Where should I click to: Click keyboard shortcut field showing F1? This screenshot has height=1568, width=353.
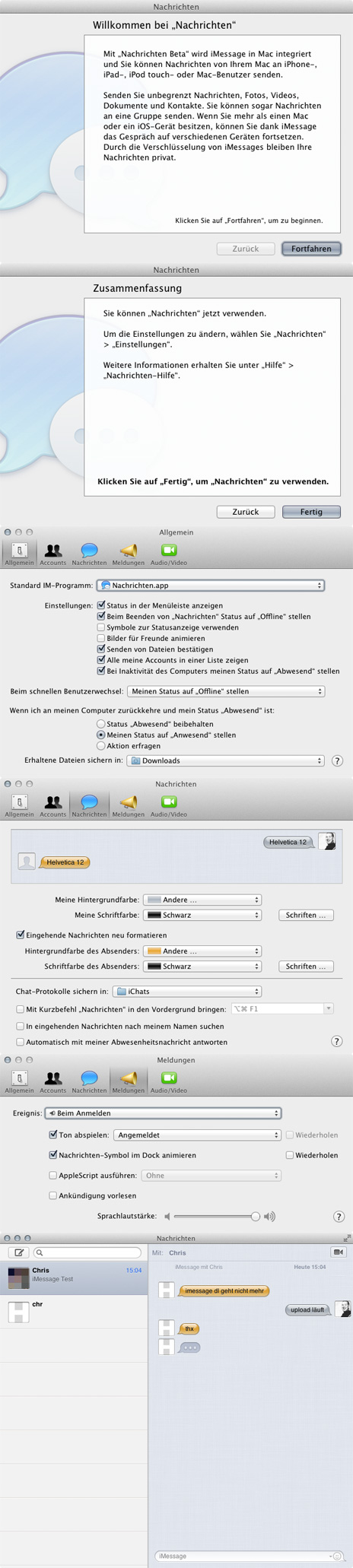tap(282, 1008)
